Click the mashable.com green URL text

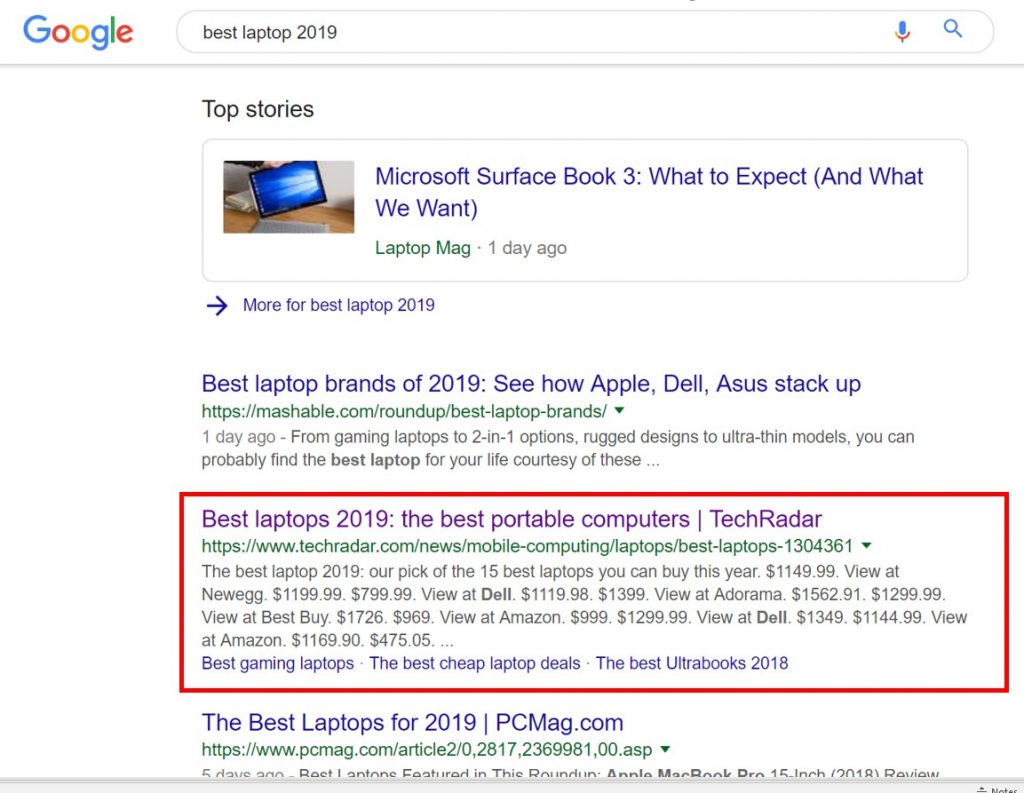[x=404, y=412]
